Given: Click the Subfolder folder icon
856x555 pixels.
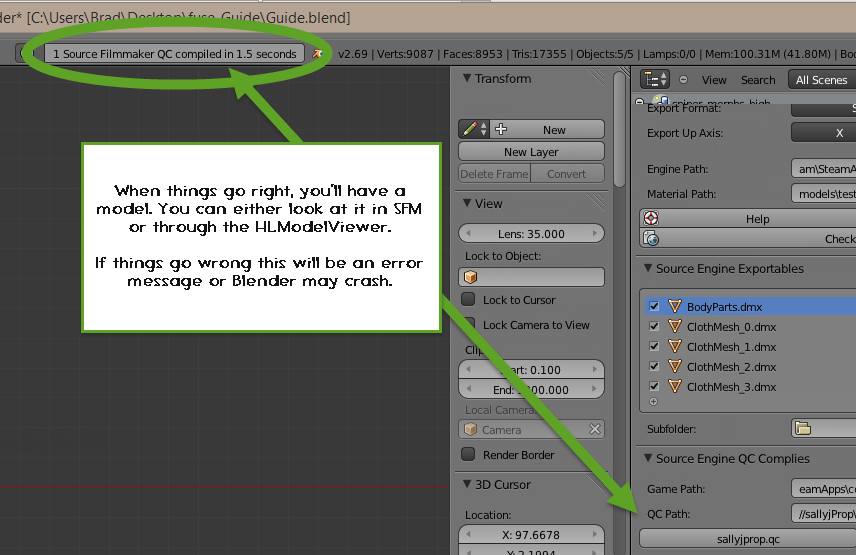Looking at the screenshot, I should coord(802,428).
